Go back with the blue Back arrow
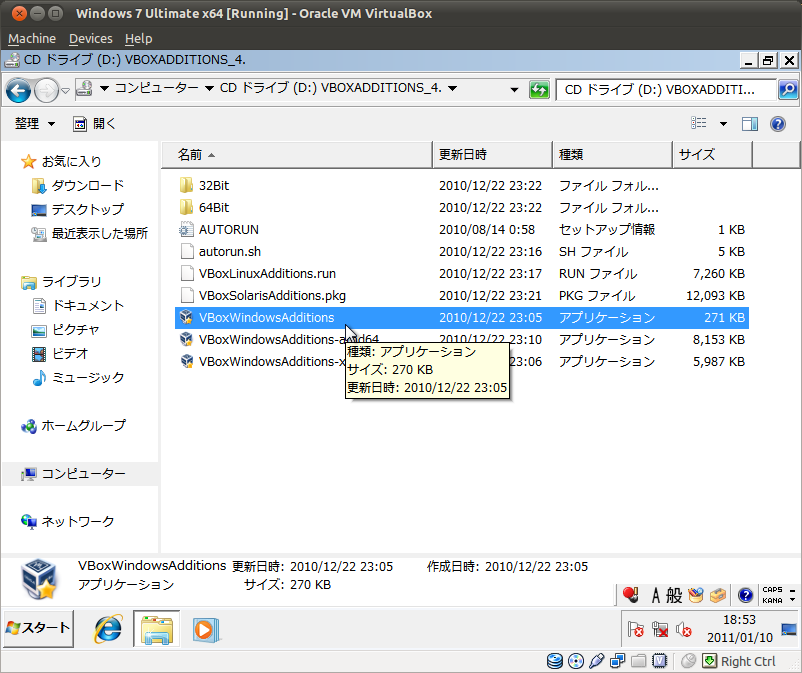Screen dimensions: 802x673 pyautogui.click(x=18, y=91)
